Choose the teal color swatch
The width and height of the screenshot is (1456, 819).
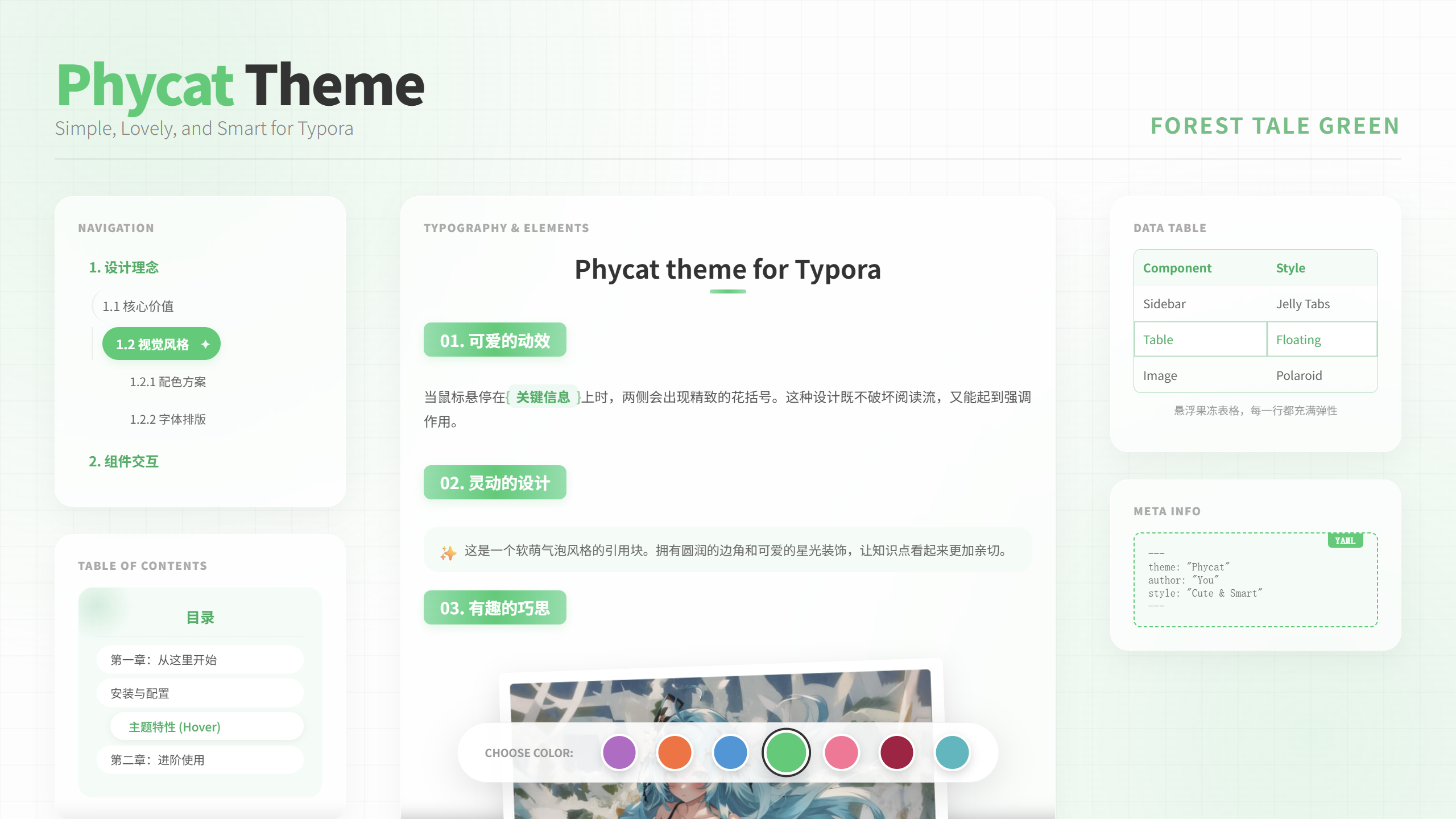952,752
